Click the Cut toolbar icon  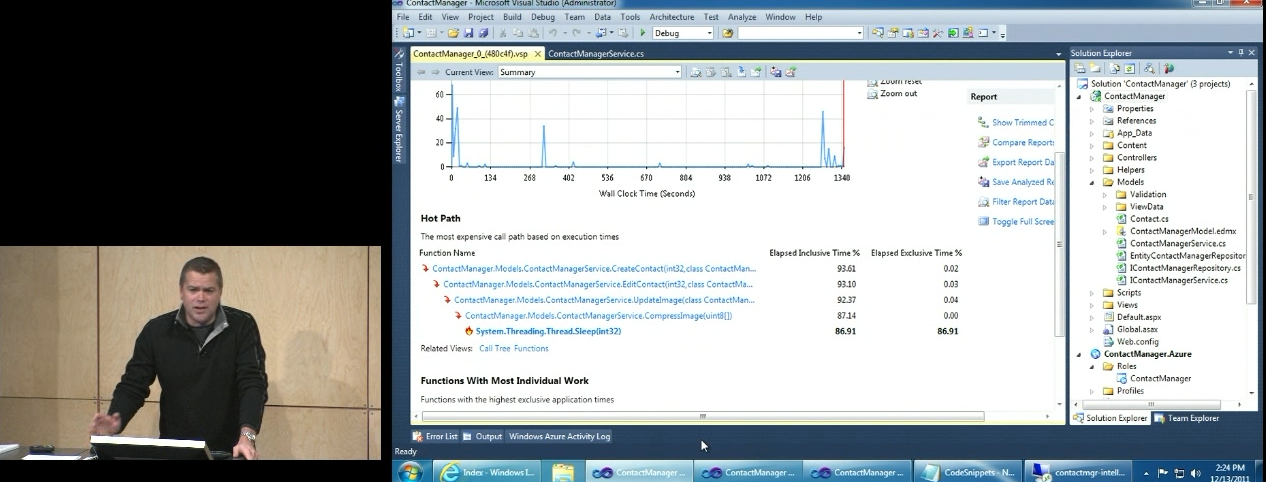503,33
